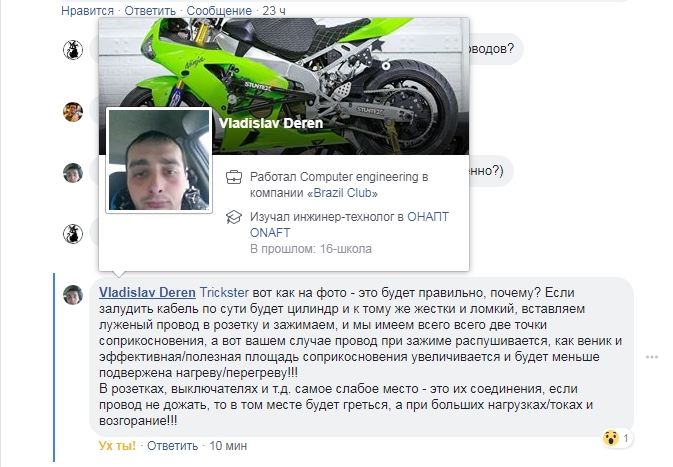This screenshot has height=467, width=673.
Task: Open the Brazil Club company link
Action: pyautogui.click(x=343, y=193)
